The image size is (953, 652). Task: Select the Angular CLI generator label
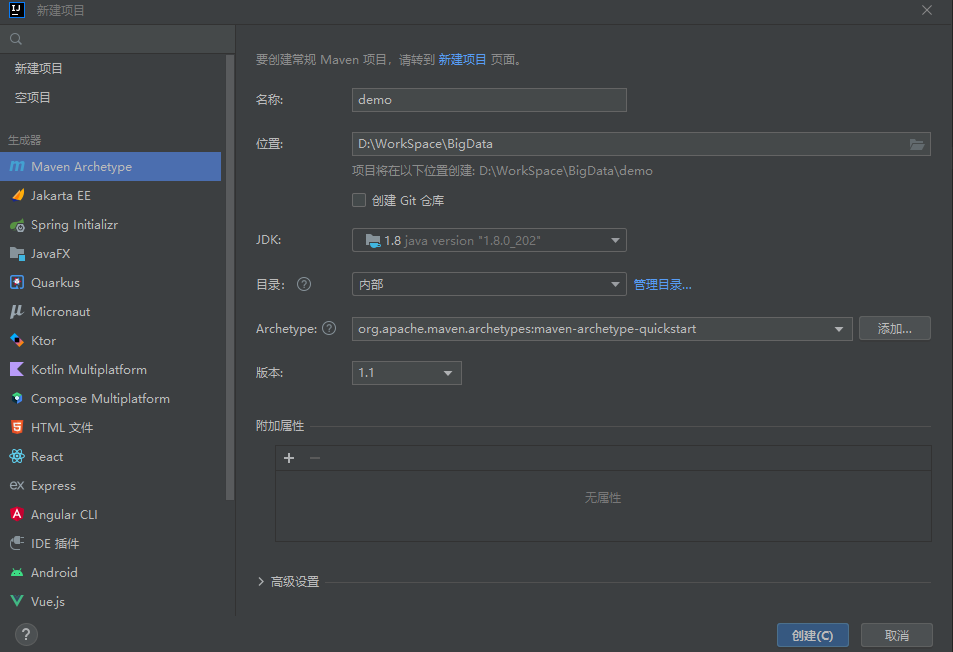(64, 515)
